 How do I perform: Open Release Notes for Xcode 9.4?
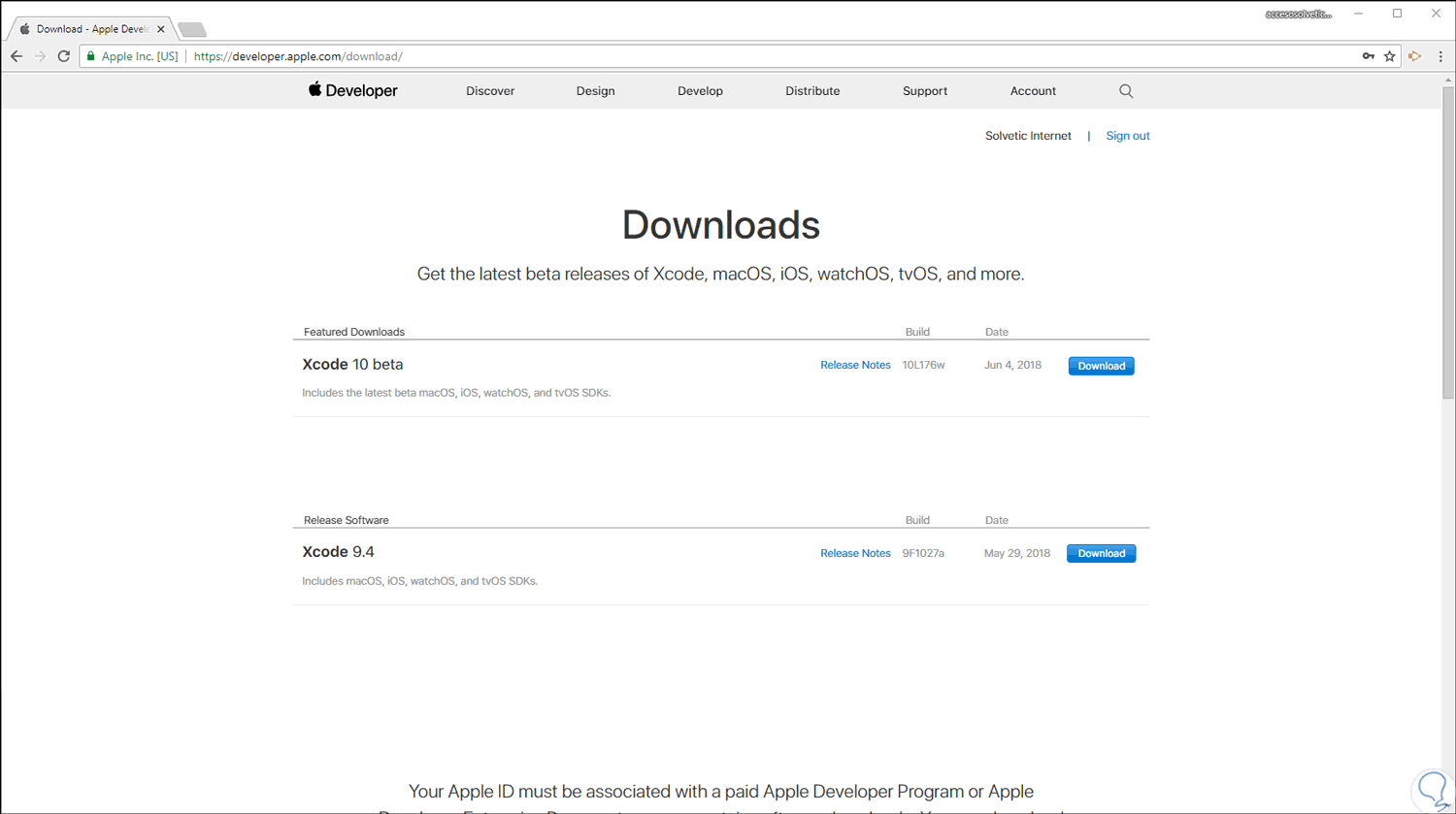[x=855, y=553]
